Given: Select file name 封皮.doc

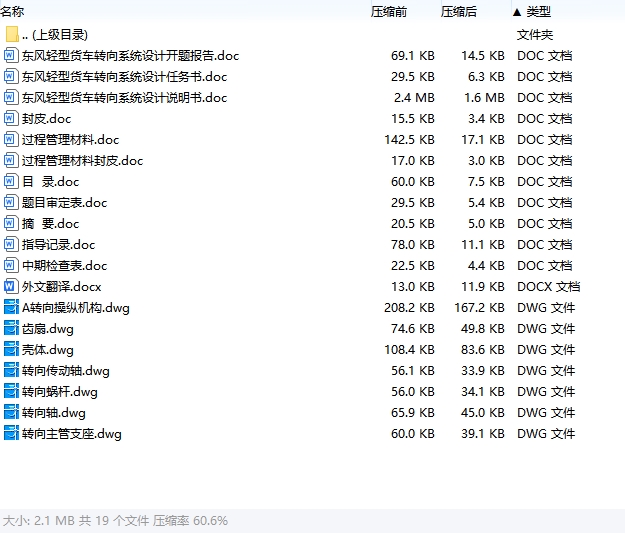Looking at the screenshot, I should pos(46,118).
